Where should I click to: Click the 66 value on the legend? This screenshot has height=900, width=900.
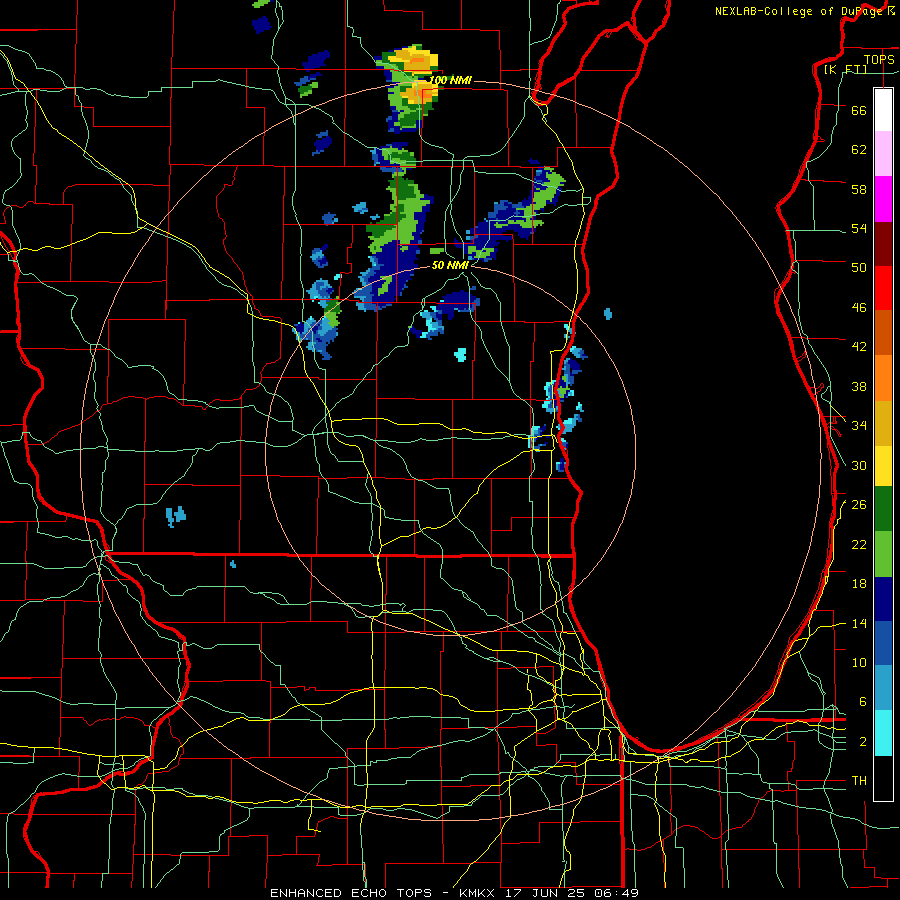tap(859, 110)
